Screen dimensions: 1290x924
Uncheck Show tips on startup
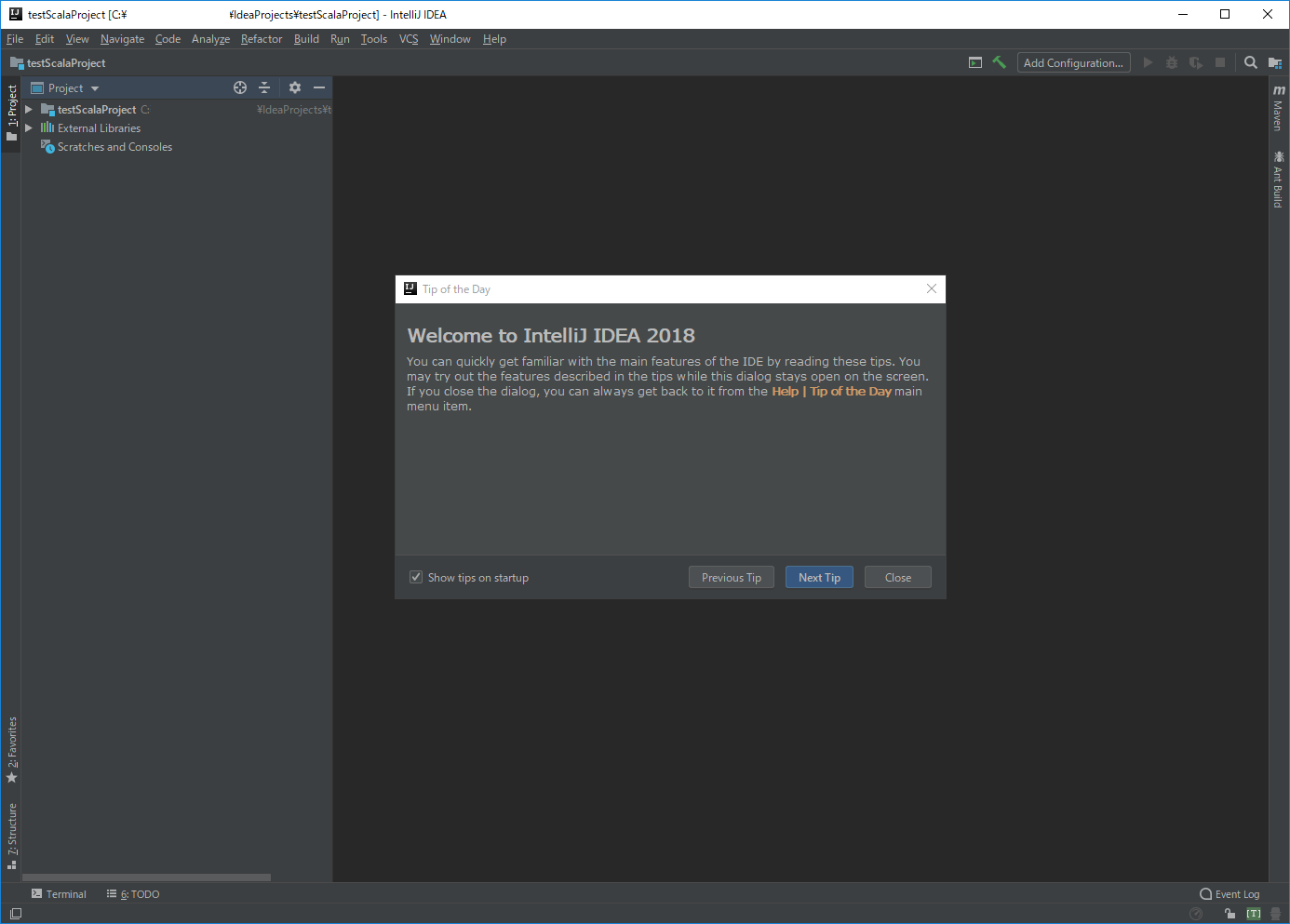click(x=416, y=577)
